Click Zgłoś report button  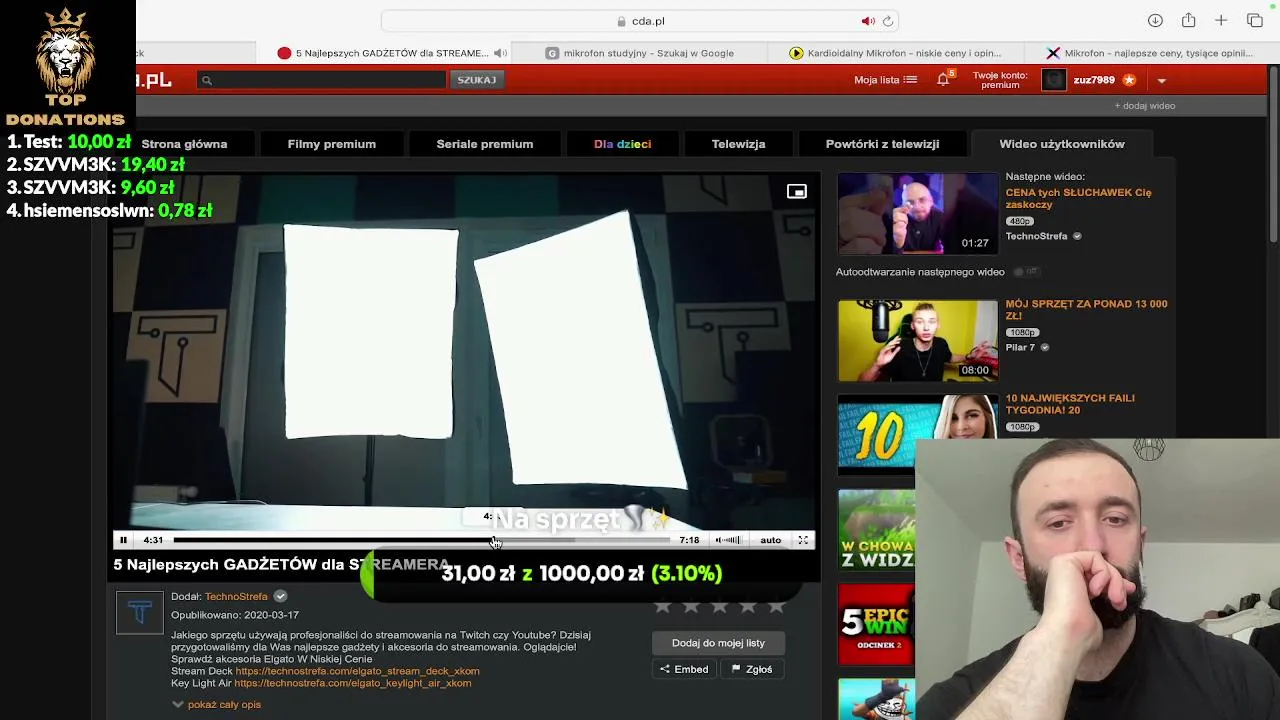tap(752, 669)
